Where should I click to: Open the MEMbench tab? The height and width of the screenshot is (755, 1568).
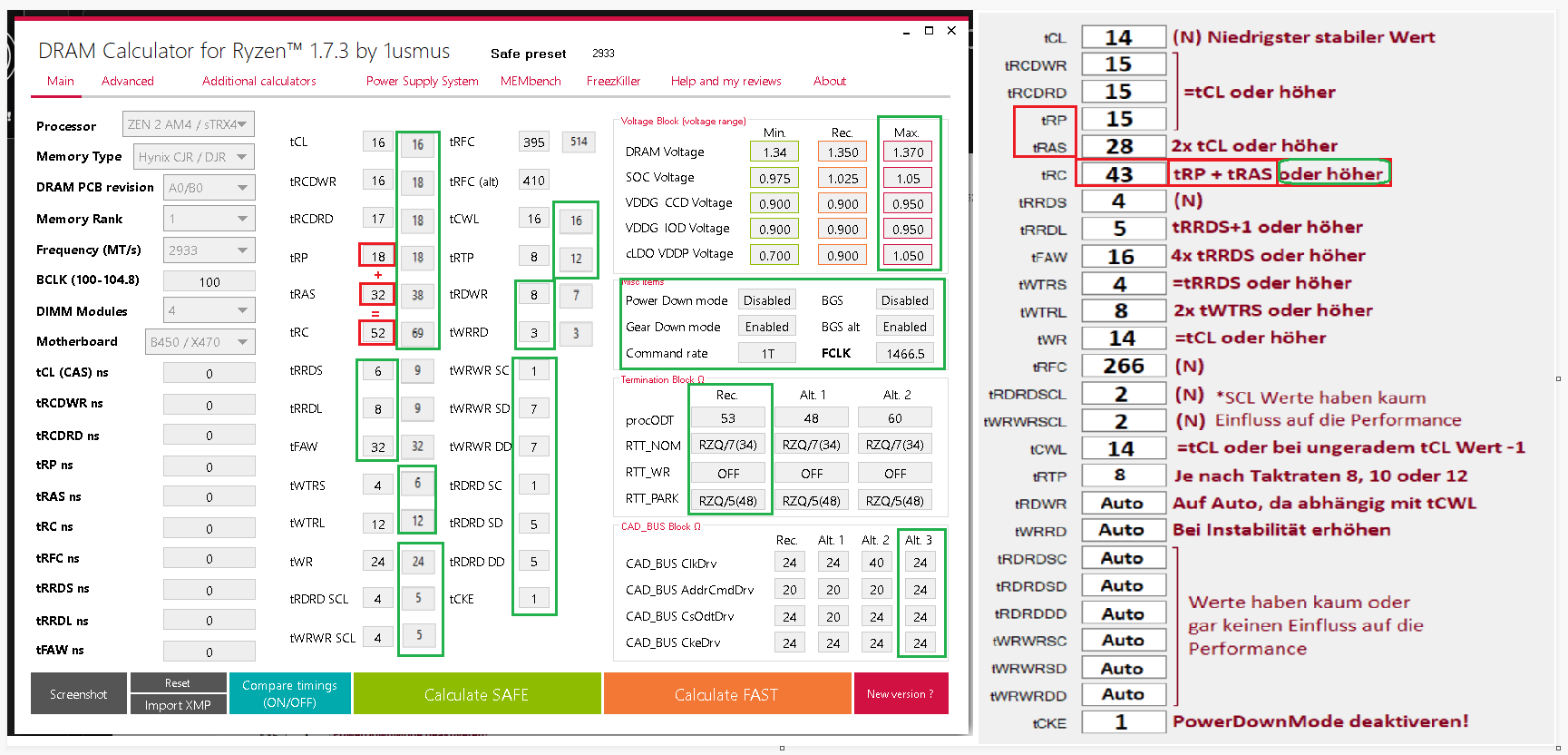pyautogui.click(x=531, y=81)
